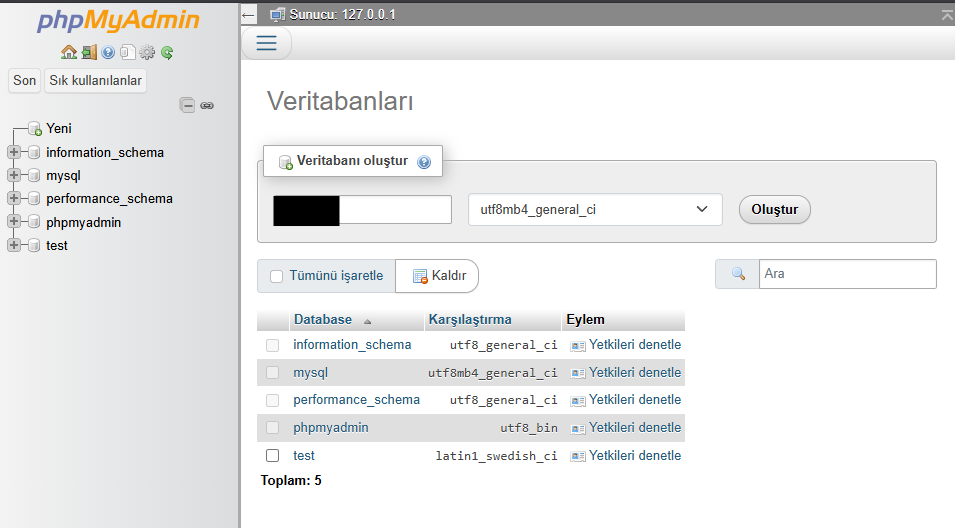Image resolution: width=955 pixels, height=528 pixels.
Task: Collapse top panel arrow at right corner
Action: [947, 15]
